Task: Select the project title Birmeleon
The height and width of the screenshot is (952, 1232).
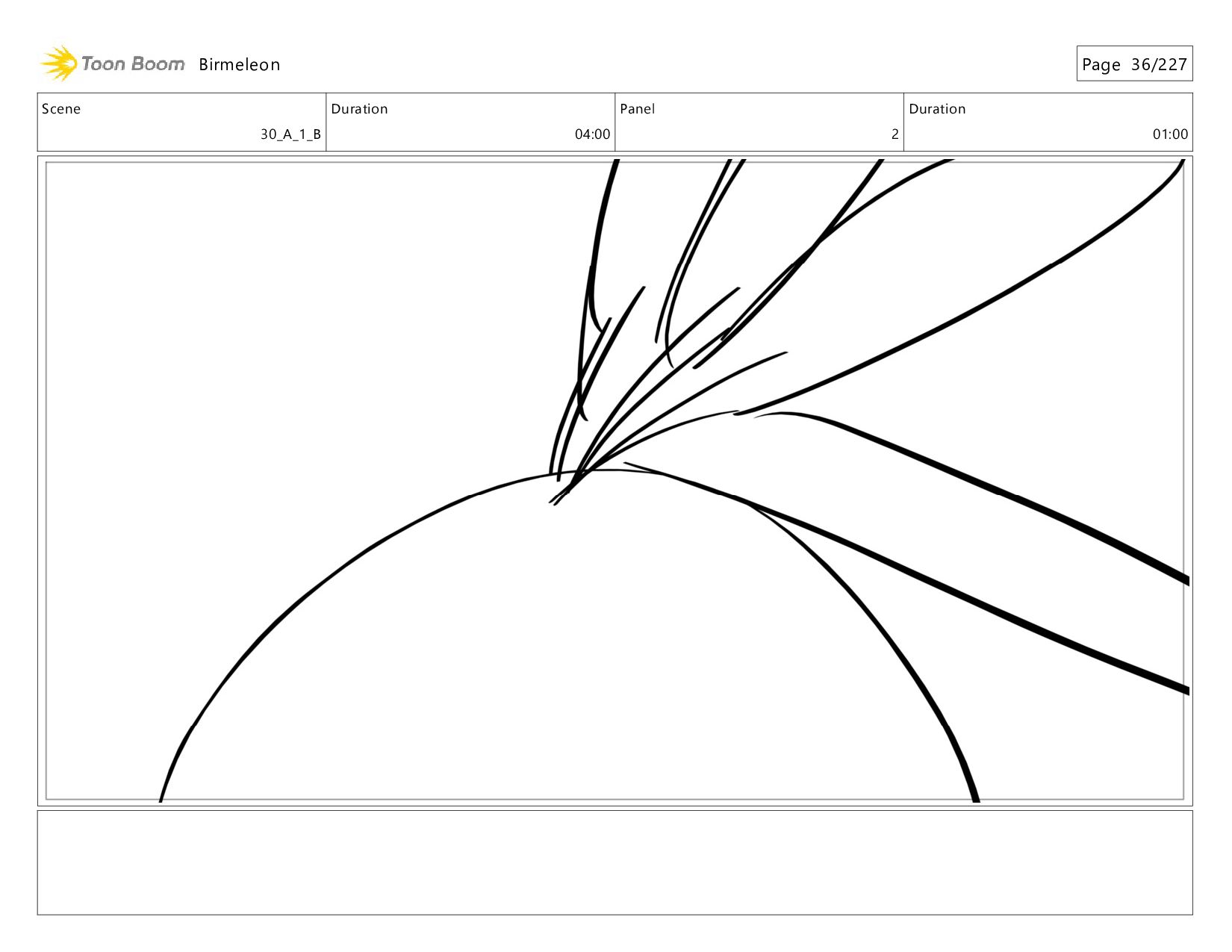Action: (239, 65)
